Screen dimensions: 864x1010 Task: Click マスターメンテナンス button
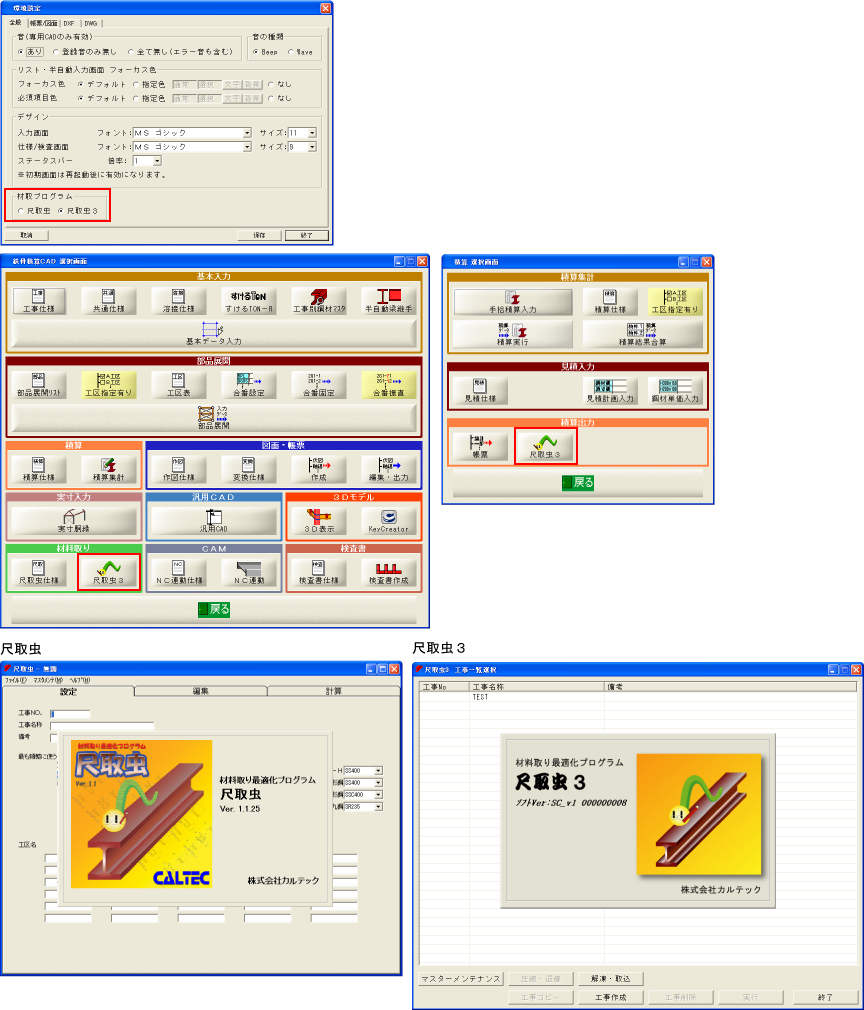461,978
